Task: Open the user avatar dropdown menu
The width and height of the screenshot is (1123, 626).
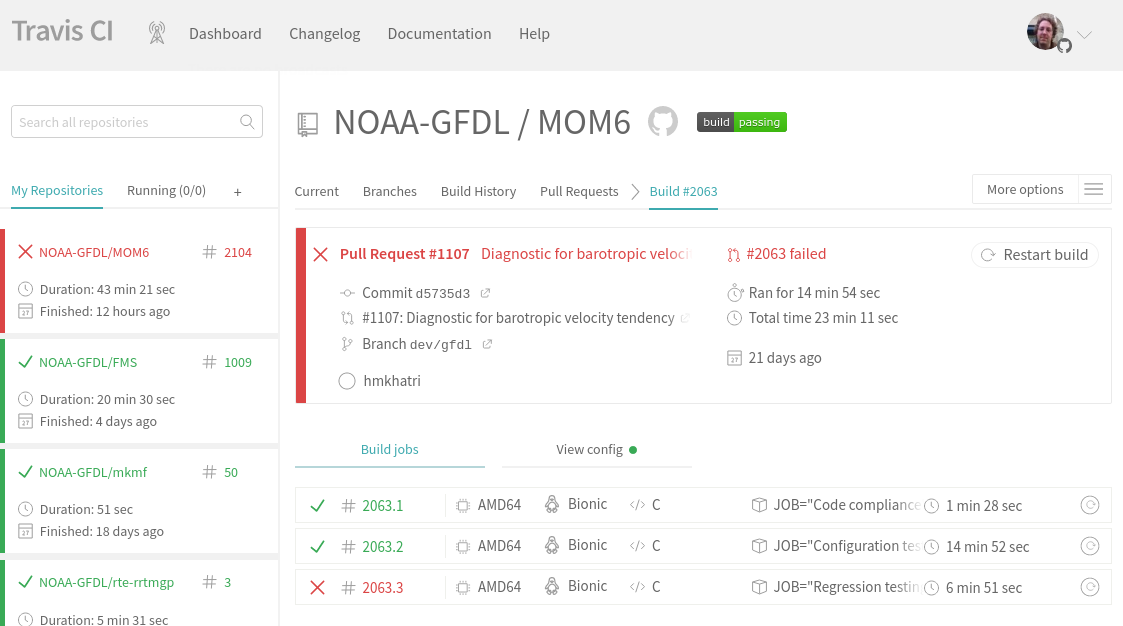Action: (1059, 33)
